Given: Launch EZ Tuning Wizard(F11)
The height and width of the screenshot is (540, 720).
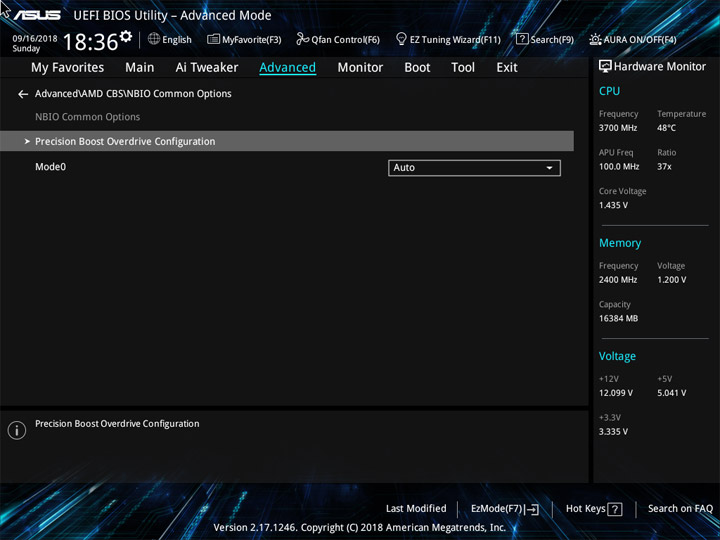Looking at the screenshot, I should click(x=448, y=39).
